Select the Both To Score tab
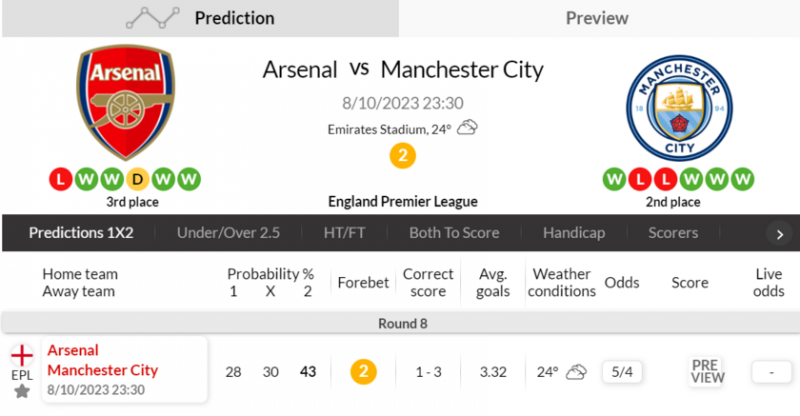800x416 pixels. coord(454,233)
